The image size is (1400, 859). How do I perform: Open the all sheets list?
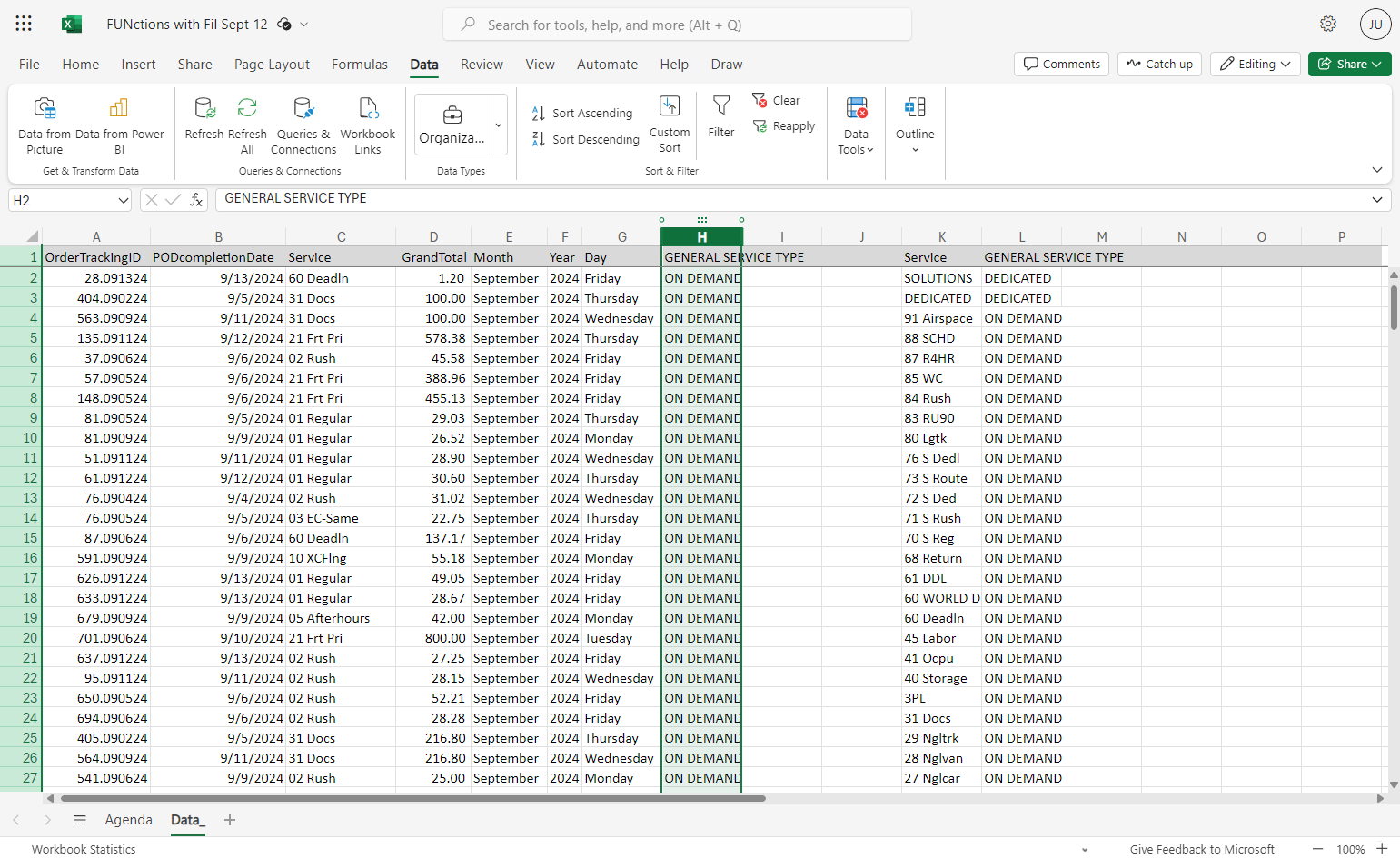(80, 820)
